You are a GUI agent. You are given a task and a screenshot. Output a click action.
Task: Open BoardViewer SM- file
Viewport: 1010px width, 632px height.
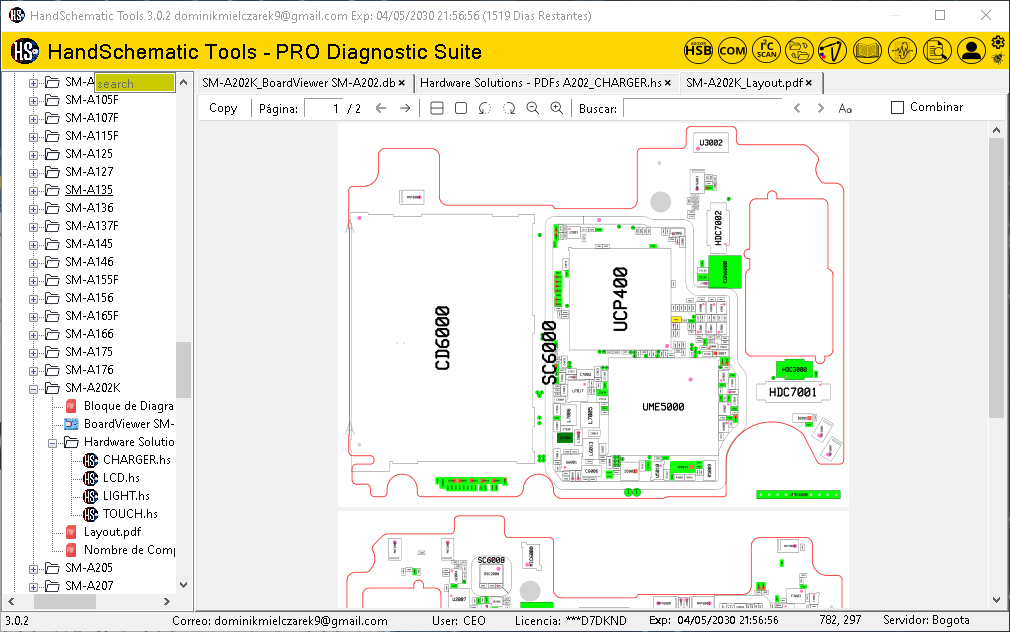128,424
